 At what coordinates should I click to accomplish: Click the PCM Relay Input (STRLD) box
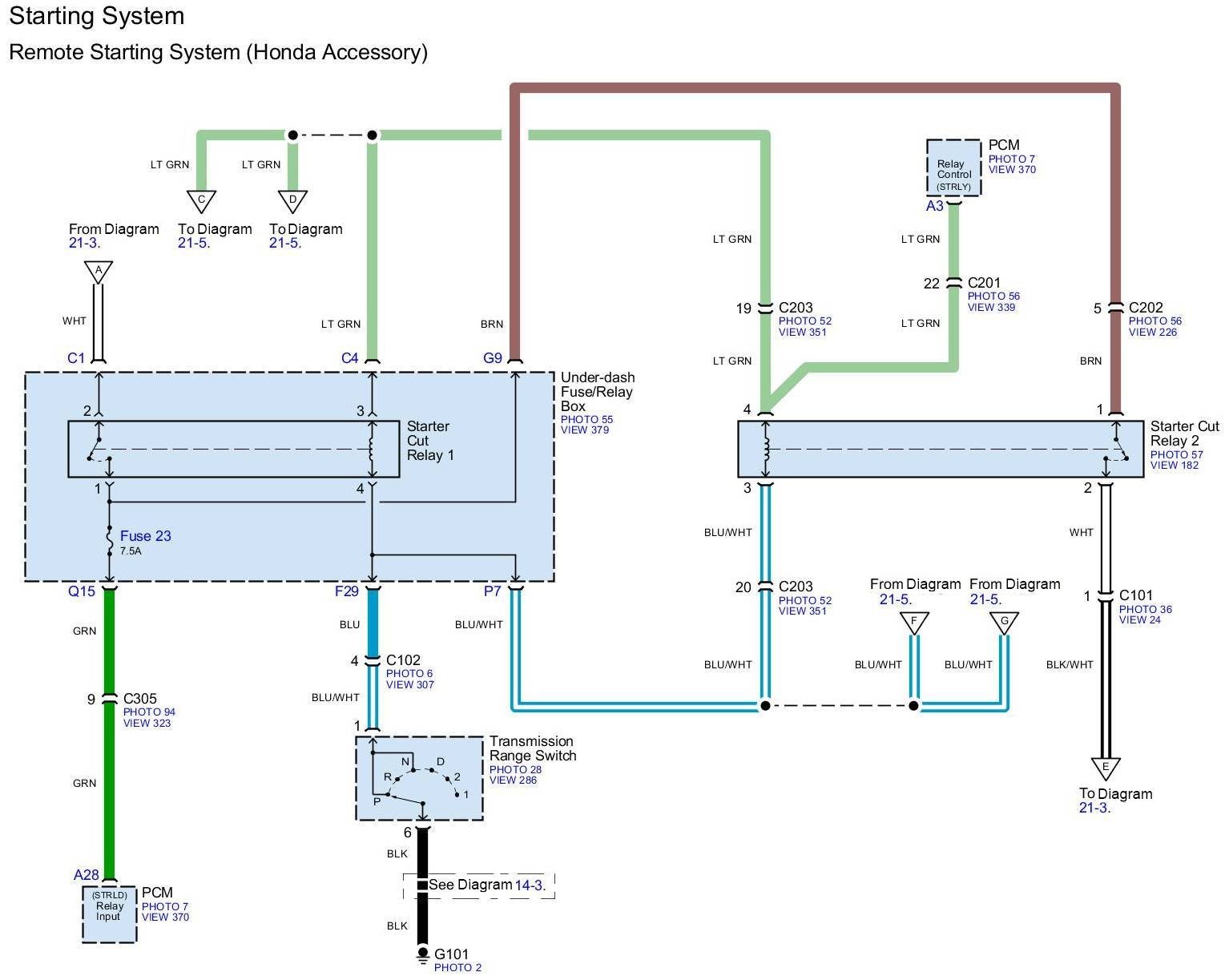109,913
